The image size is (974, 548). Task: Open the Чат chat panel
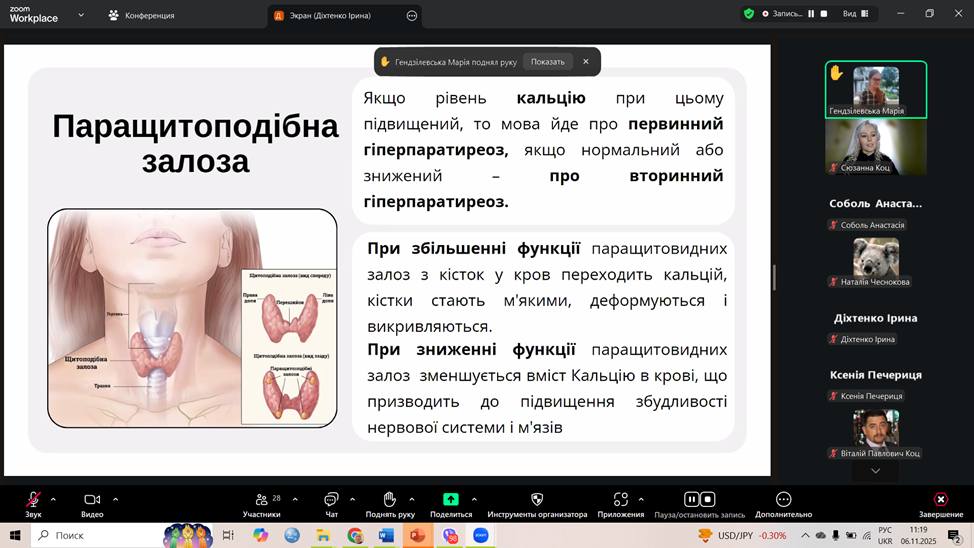(x=331, y=499)
